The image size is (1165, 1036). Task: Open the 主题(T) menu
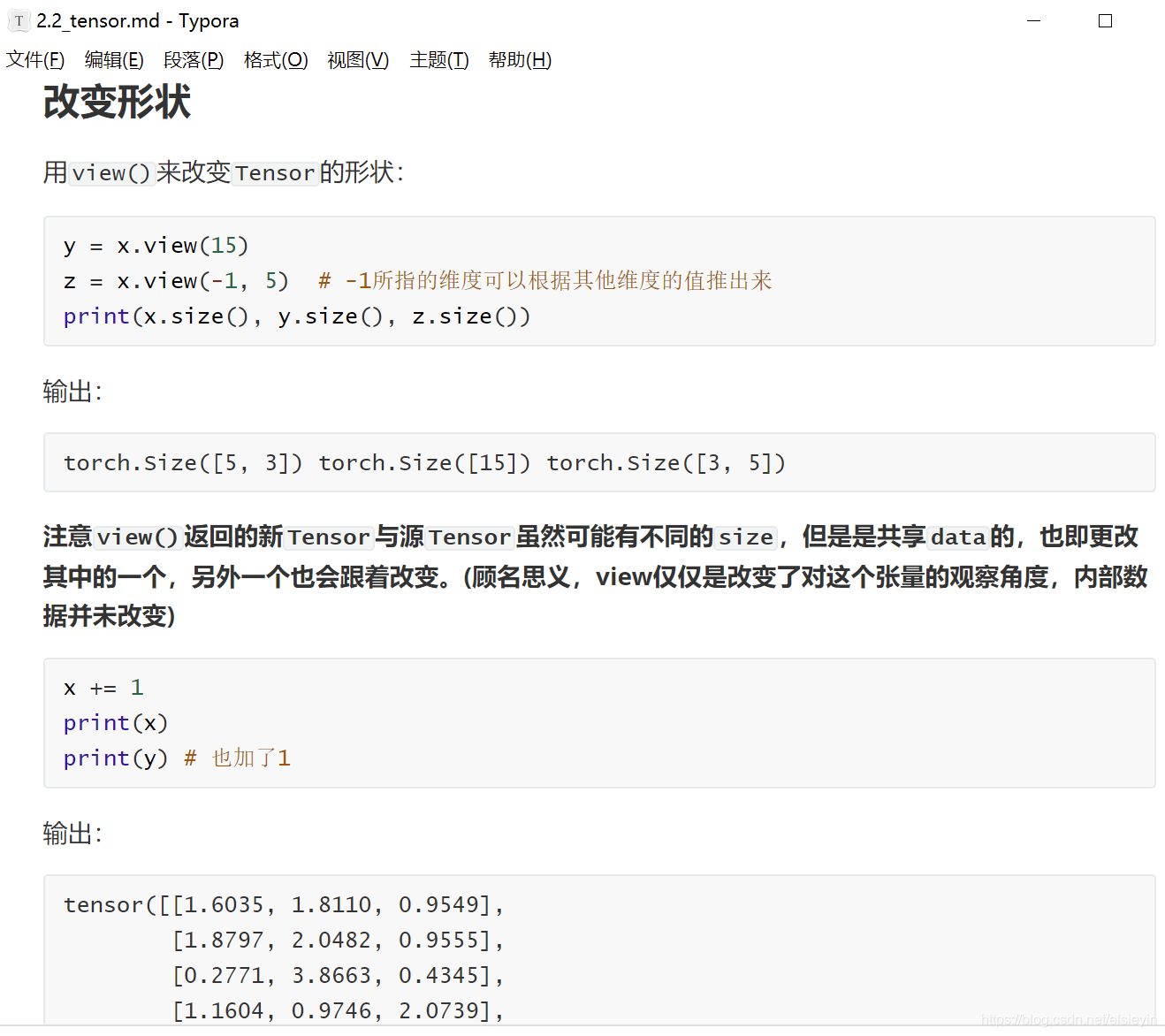coord(439,60)
